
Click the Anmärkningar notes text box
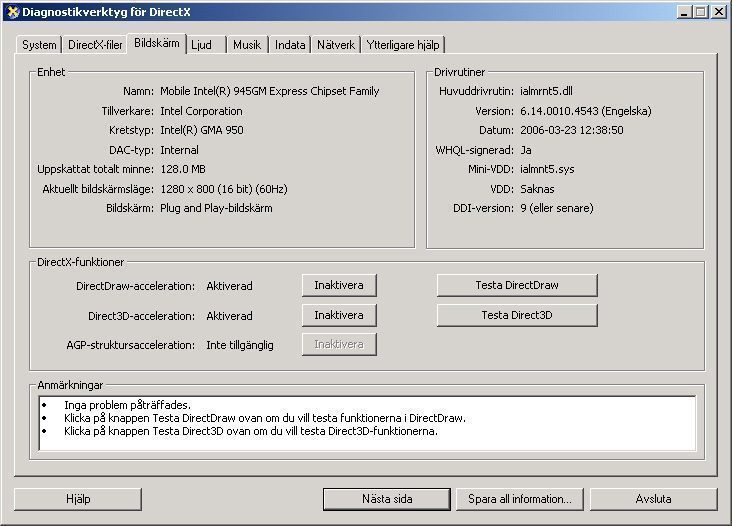tap(367, 423)
